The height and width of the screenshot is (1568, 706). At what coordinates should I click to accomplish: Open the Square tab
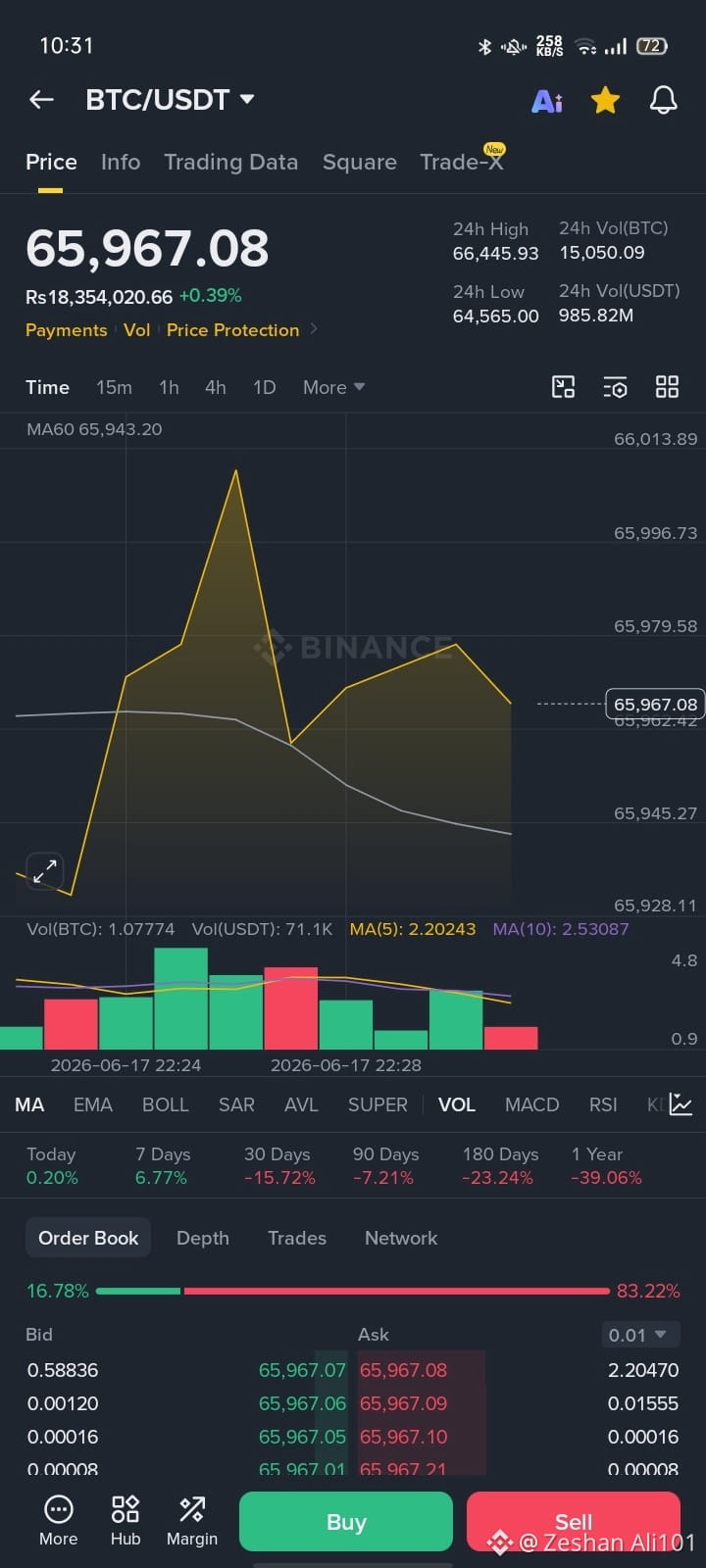click(360, 162)
